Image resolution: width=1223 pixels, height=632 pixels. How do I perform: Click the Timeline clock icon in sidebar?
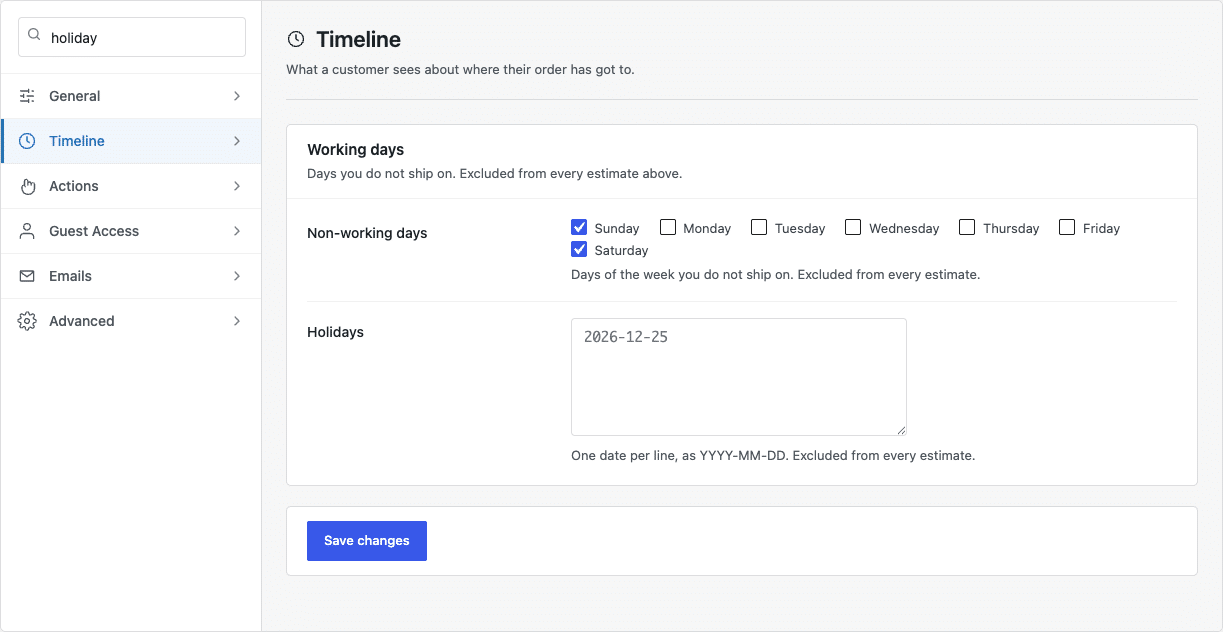[28, 141]
